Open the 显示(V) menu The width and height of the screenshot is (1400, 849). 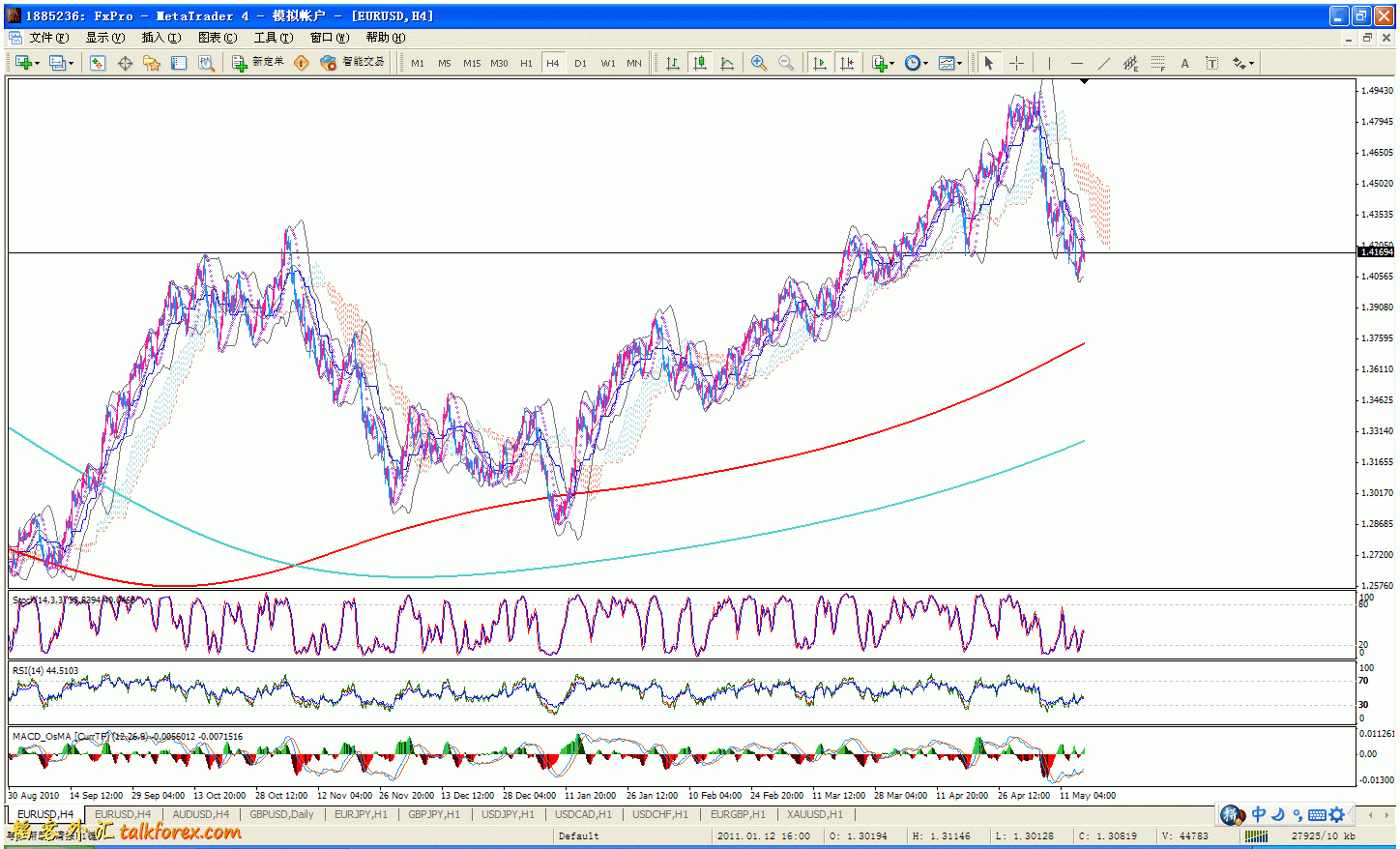[x=104, y=38]
